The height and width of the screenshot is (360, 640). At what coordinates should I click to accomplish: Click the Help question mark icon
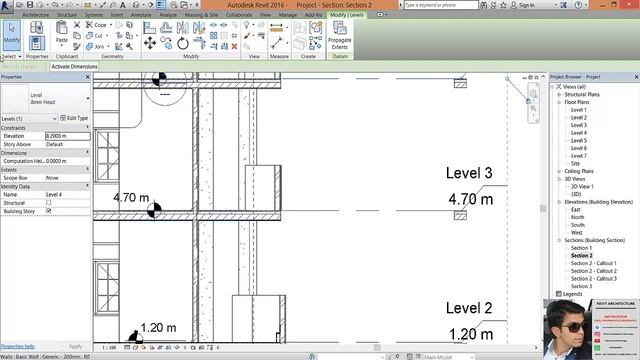pyautogui.click(x=578, y=5)
